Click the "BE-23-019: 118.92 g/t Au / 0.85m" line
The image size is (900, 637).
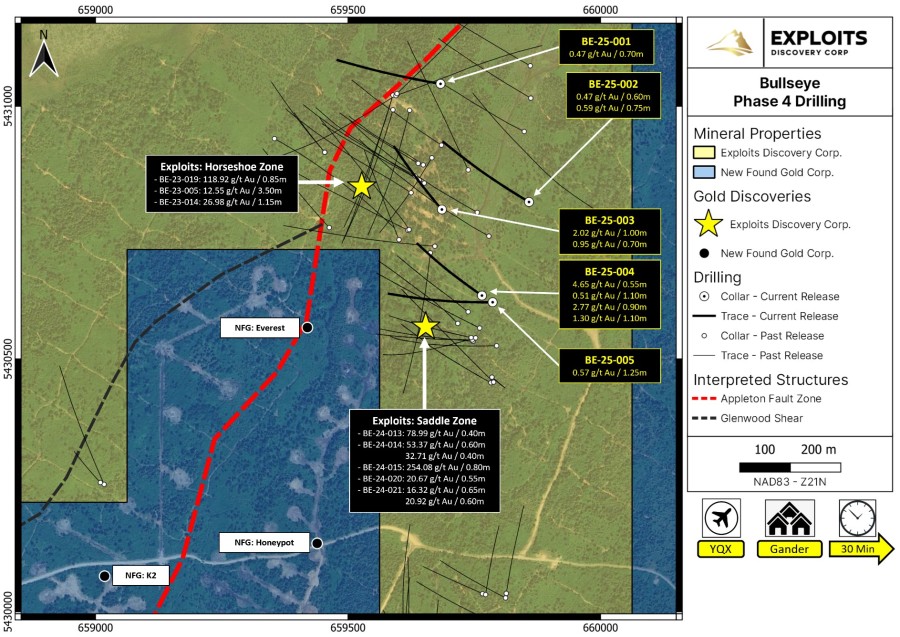click(220, 179)
